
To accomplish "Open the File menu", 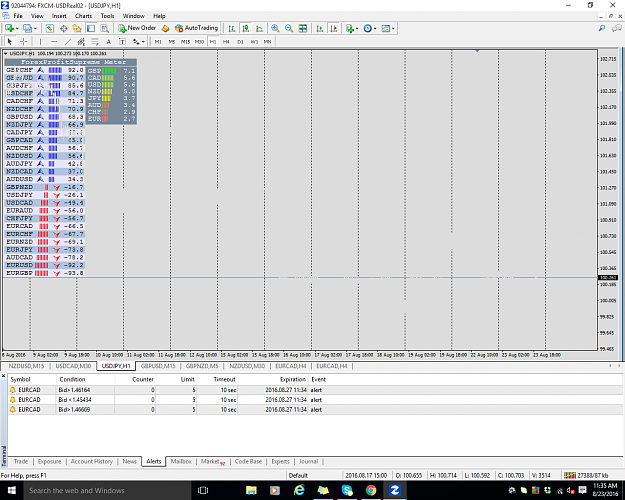I will 18,16.
